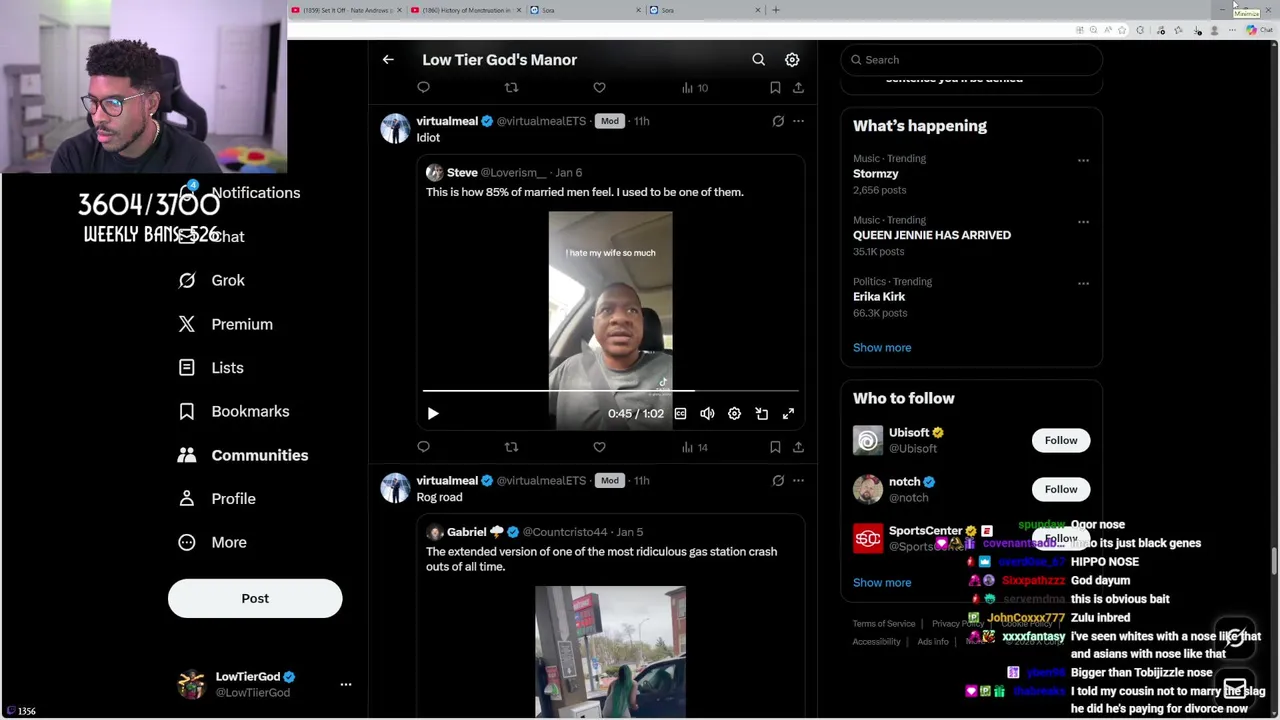Screen dimensions: 1280x720
Task: Open Bookmarks from the sidebar
Action: coord(234,411)
